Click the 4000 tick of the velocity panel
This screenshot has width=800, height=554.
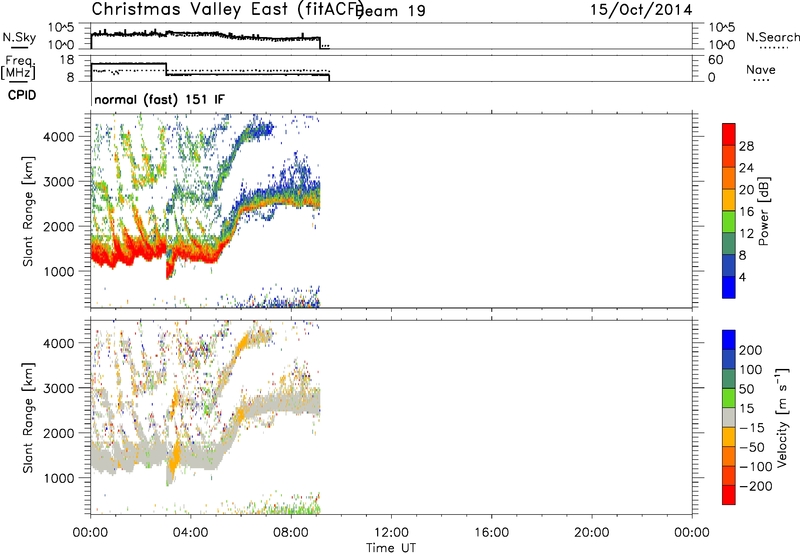click(59, 343)
